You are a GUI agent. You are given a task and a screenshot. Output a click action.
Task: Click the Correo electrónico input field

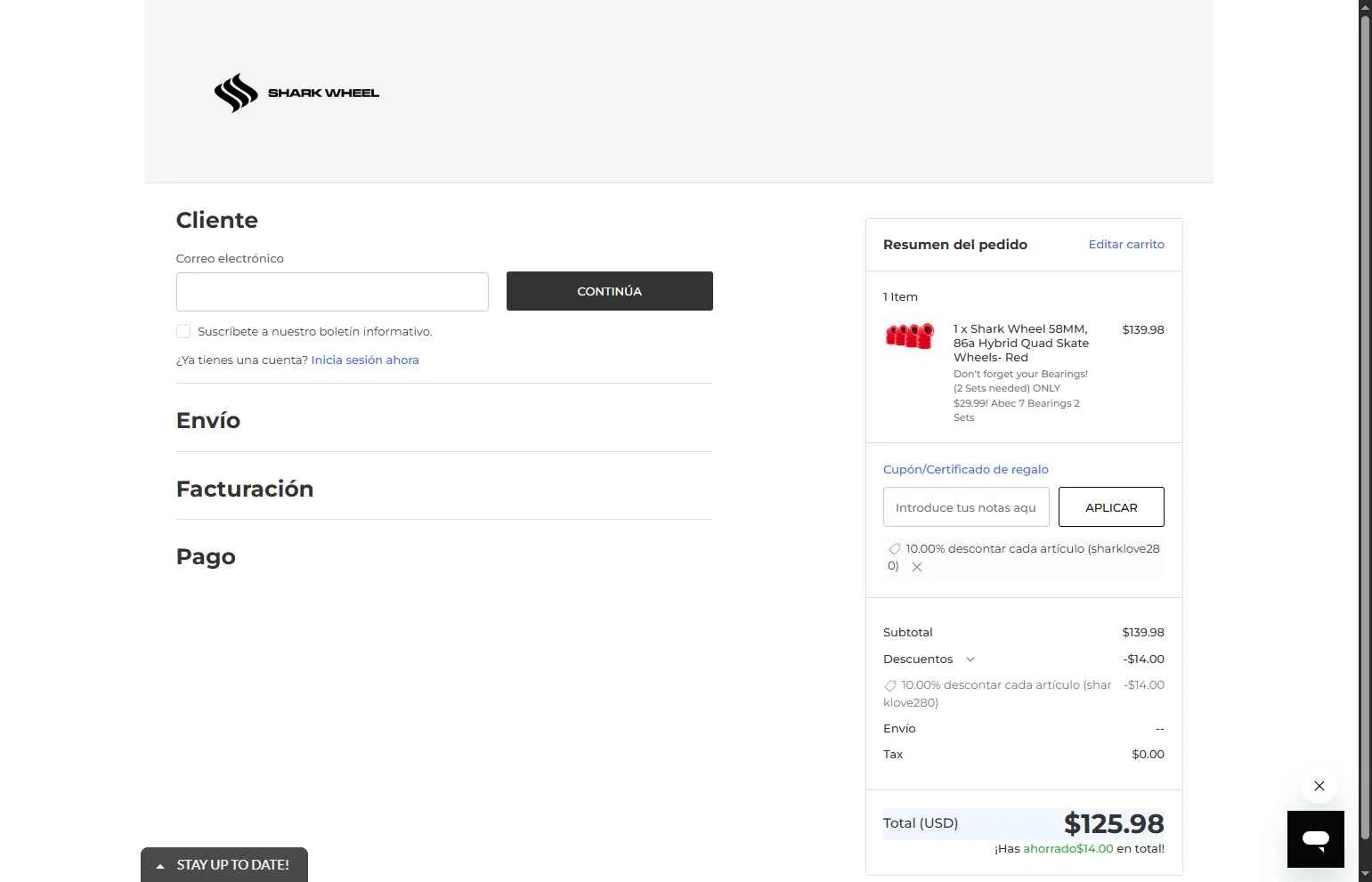coord(332,292)
